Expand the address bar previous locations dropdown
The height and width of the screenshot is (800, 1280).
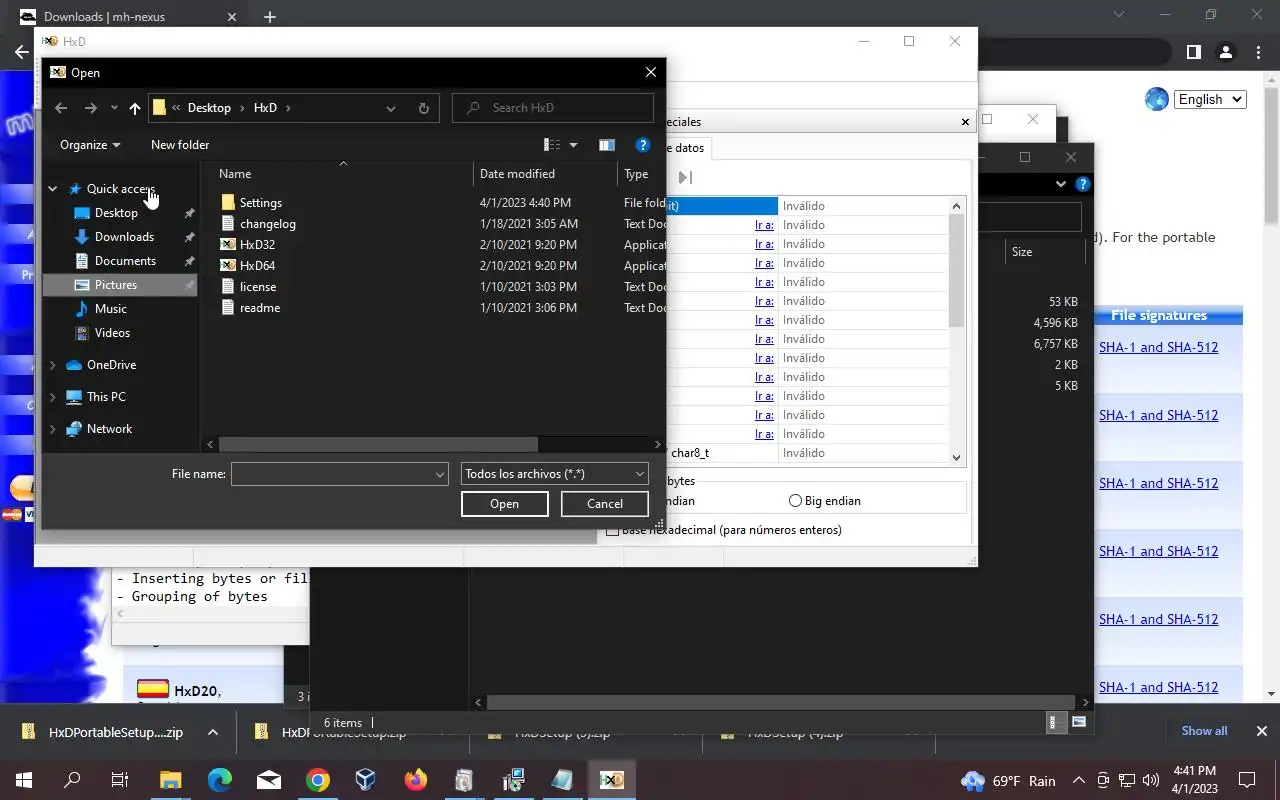(x=391, y=108)
